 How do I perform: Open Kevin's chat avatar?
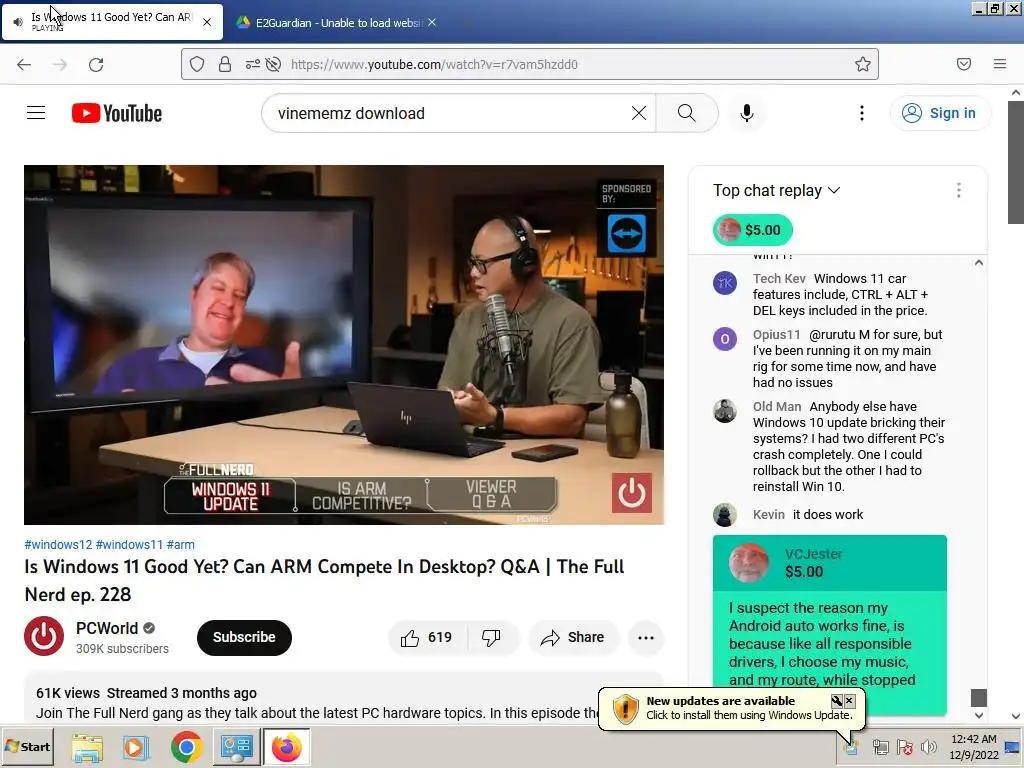[724, 515]
